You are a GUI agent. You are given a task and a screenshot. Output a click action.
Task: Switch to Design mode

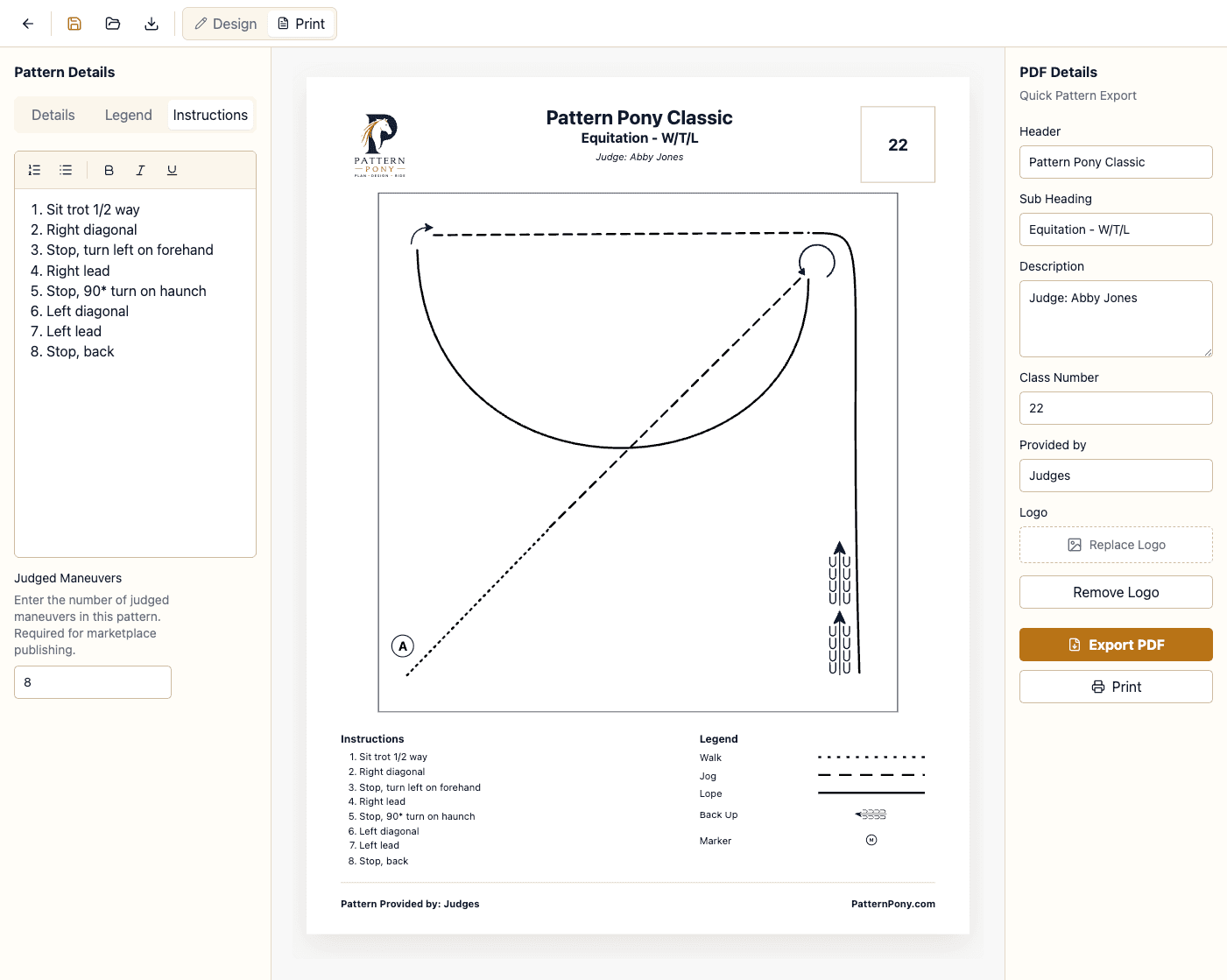[226, 24]
